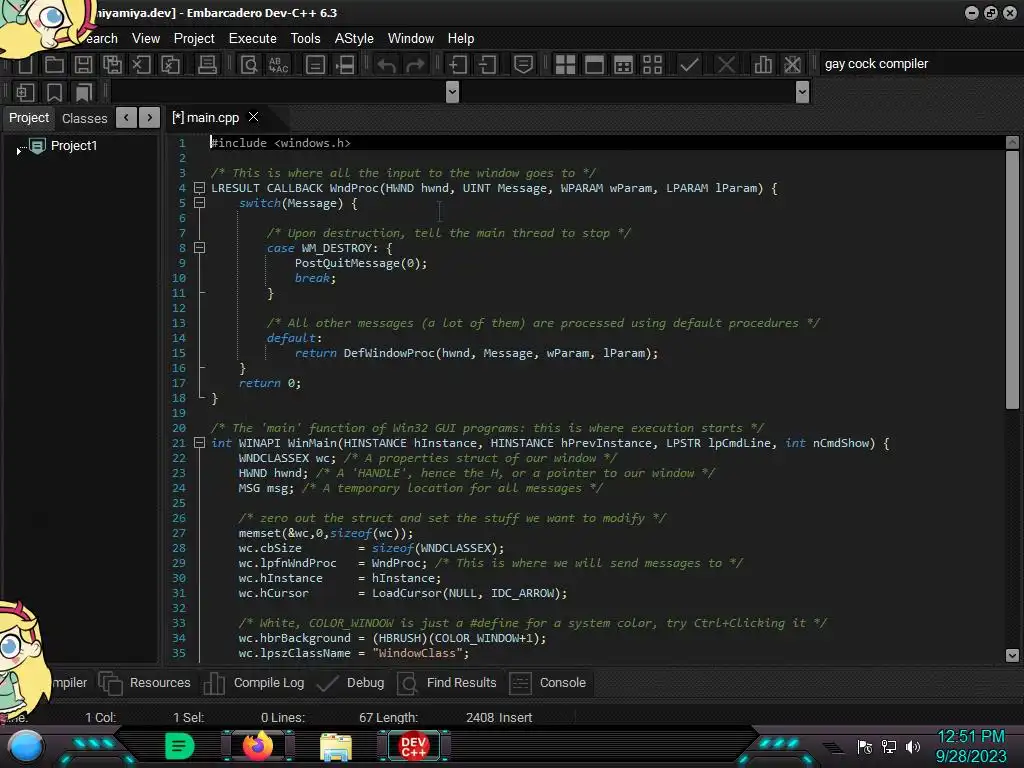1024x768 pixels.
Task: Collapse the WndProc fold on line 4
Action: click(x=199, y=188)
